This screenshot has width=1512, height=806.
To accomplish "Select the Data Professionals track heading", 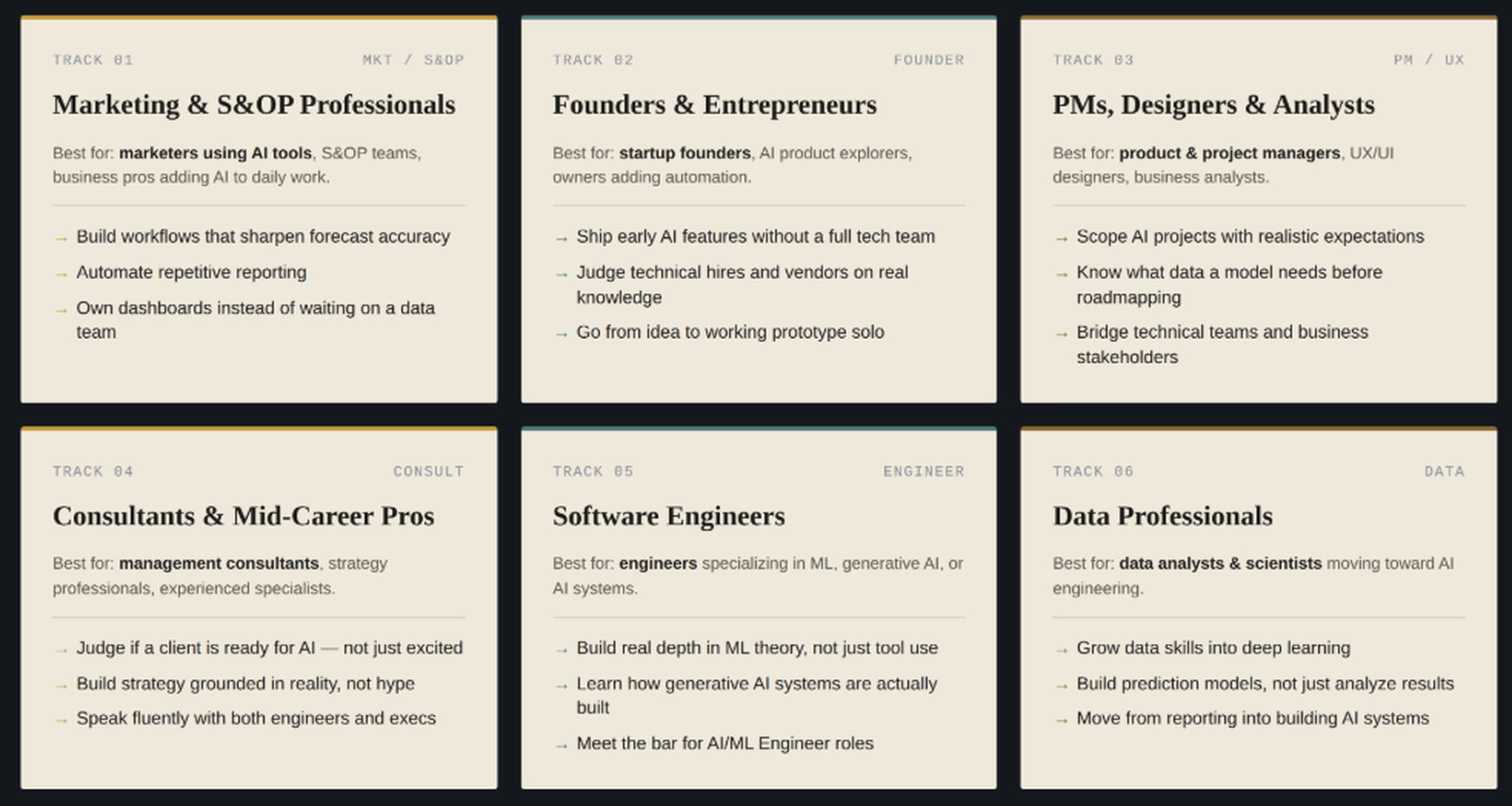I will 1162,516.
